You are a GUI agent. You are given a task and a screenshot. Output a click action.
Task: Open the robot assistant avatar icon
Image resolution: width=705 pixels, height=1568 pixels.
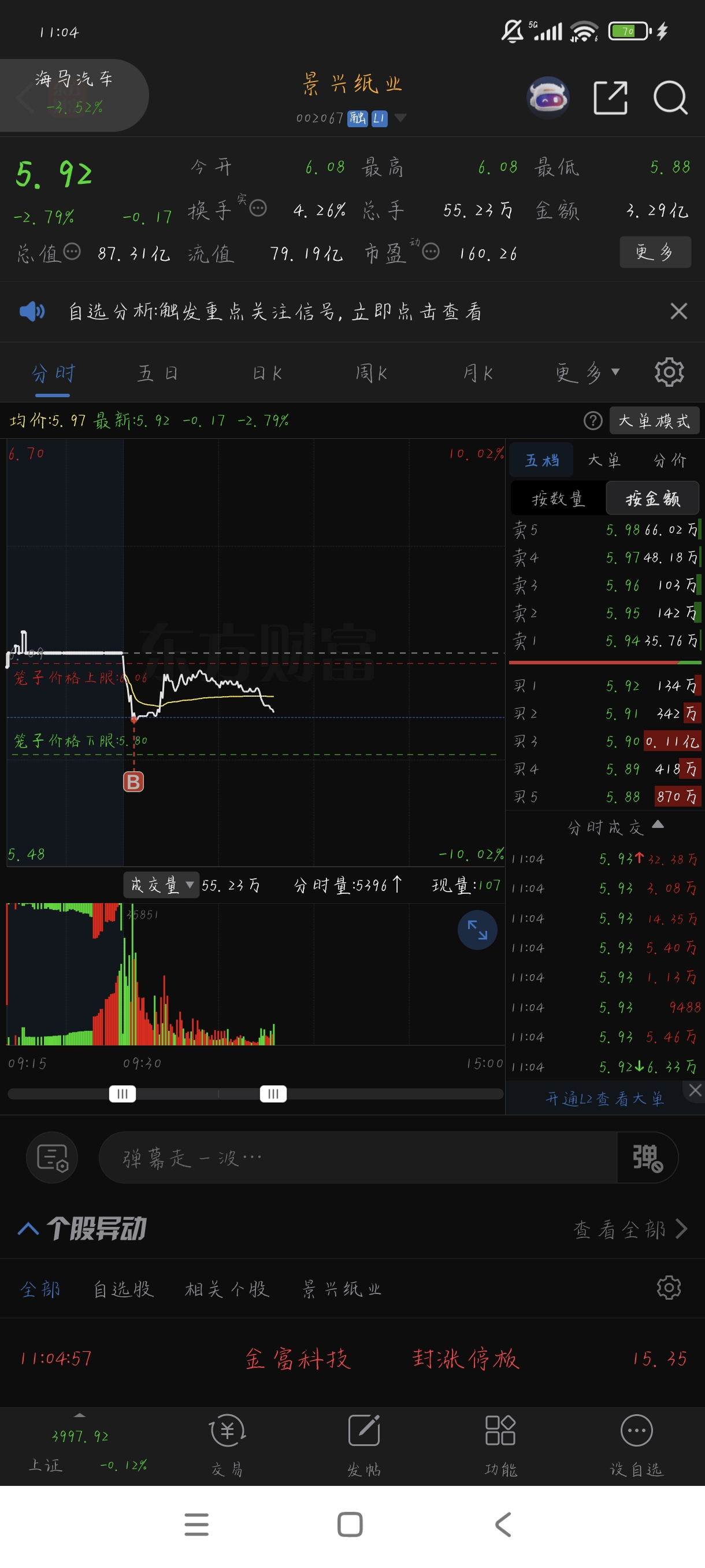(547, 97)
